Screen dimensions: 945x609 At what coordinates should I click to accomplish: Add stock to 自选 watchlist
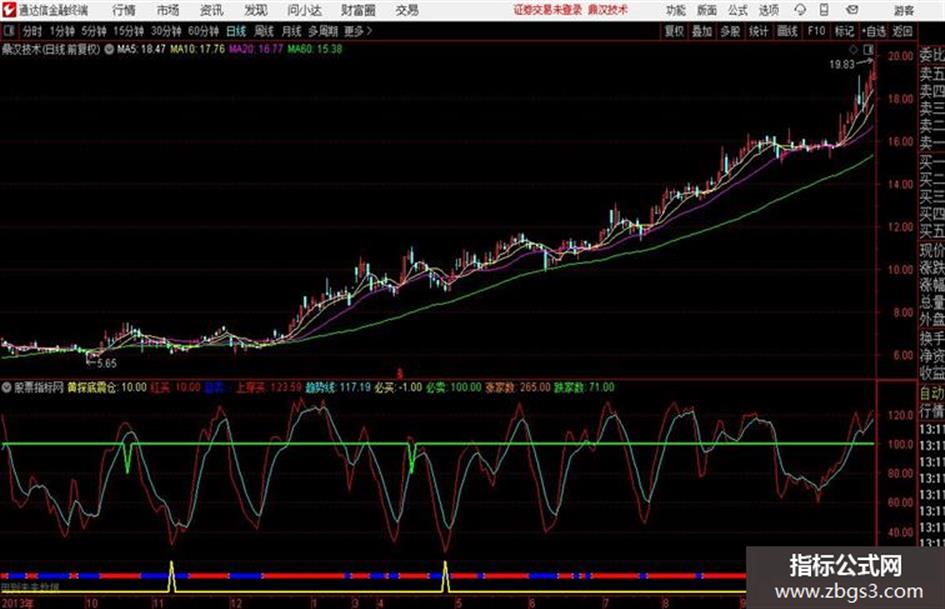click(874, 31)
